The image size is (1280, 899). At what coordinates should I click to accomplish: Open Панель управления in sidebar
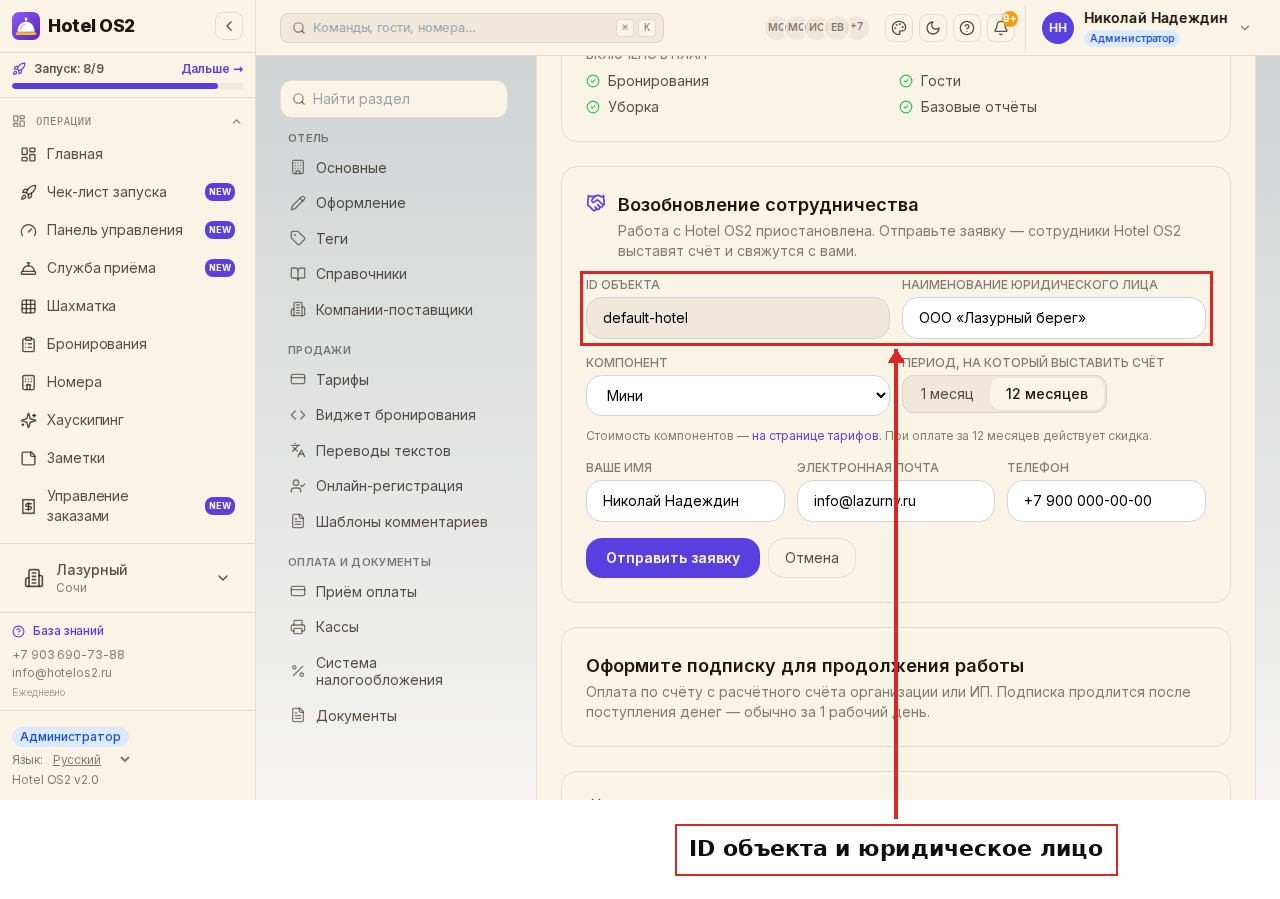127,230
